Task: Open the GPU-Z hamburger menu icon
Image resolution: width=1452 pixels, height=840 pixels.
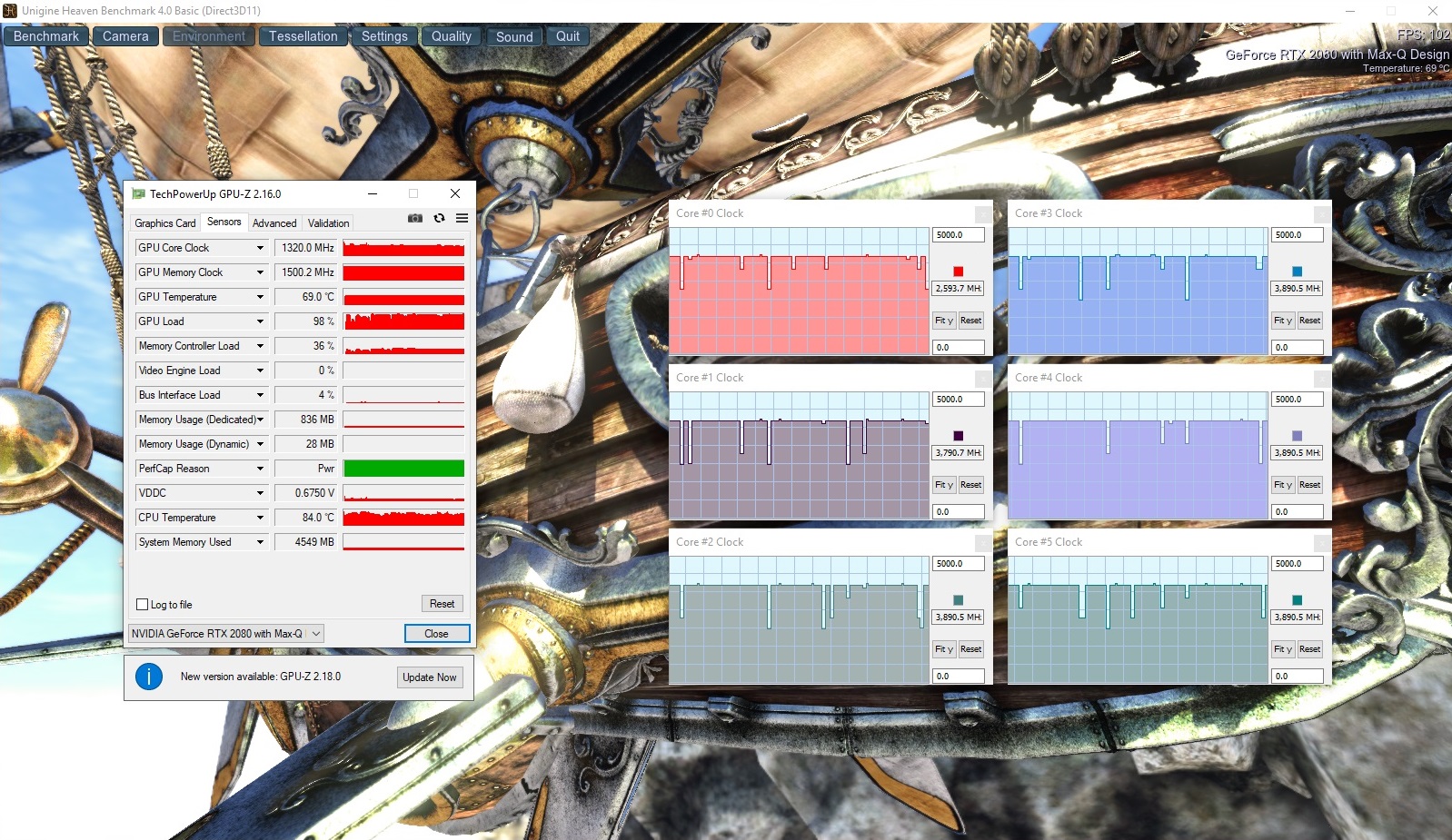Action: click(x=462, y=219)
